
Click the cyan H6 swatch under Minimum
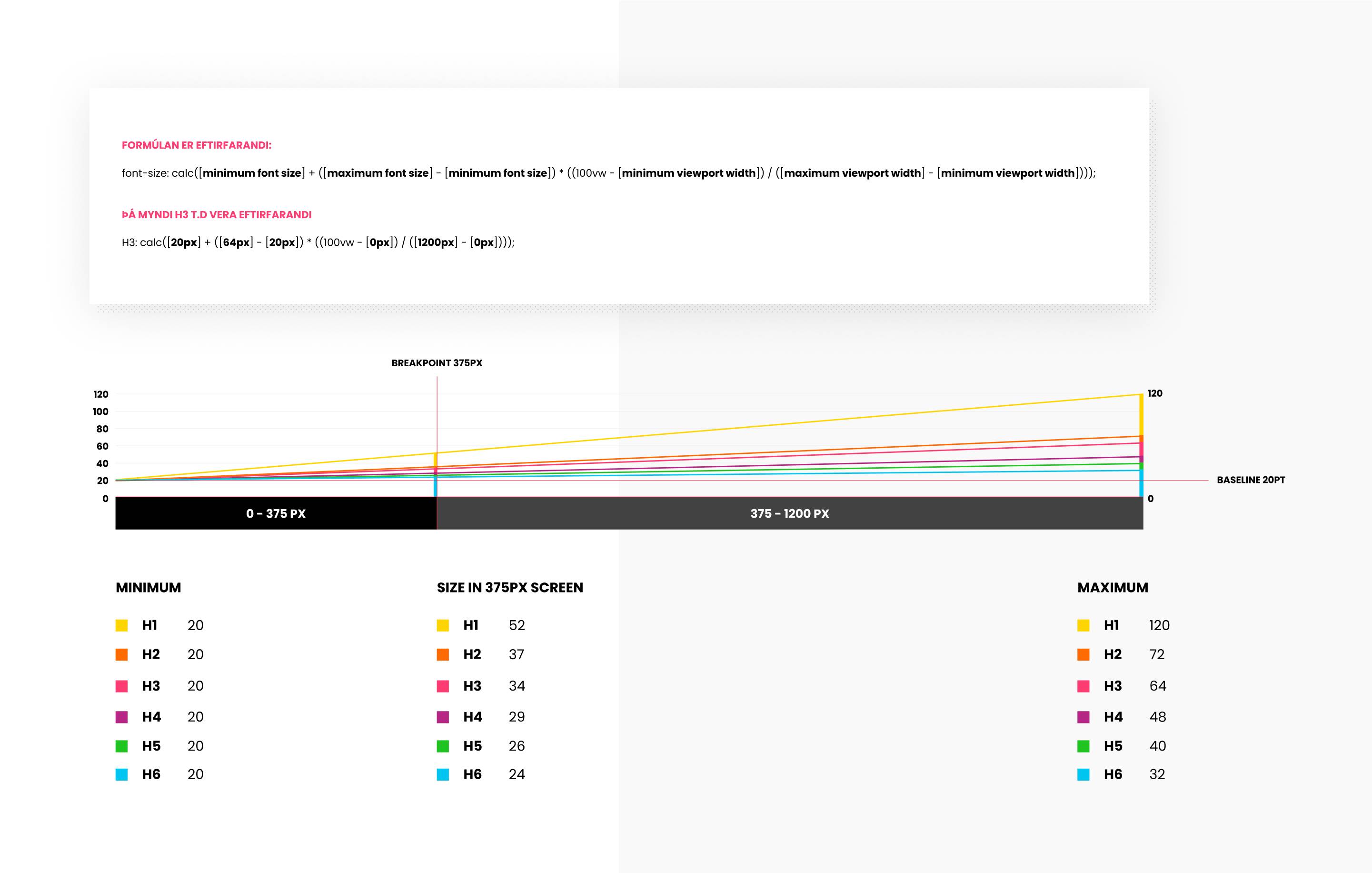[121, 774]
